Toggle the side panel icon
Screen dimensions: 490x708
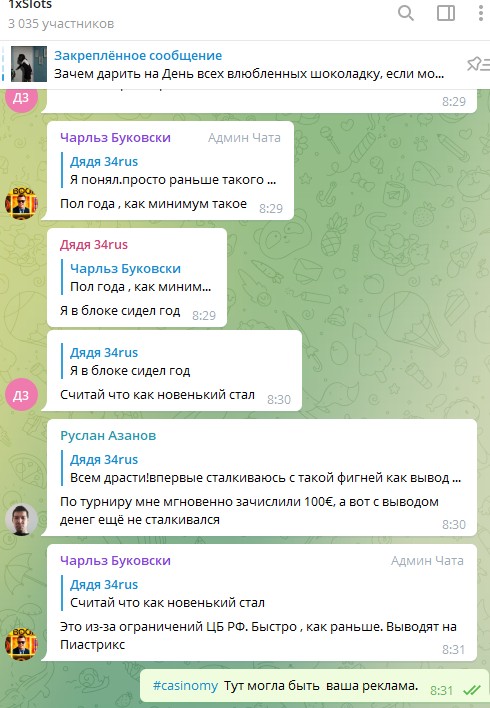coord(446,13)
